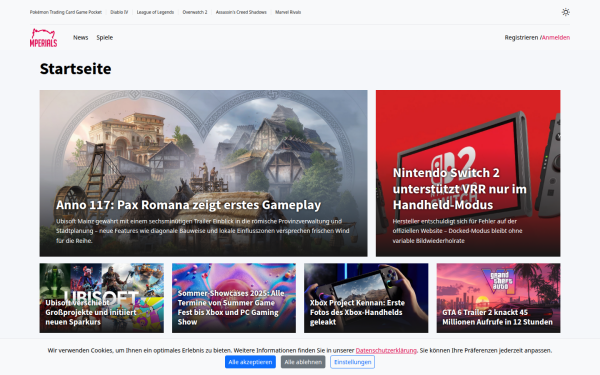Click the Anmelden link
The height and width of the screenshot is (375, 600).
pyautogui.click(x=556, y=38)
